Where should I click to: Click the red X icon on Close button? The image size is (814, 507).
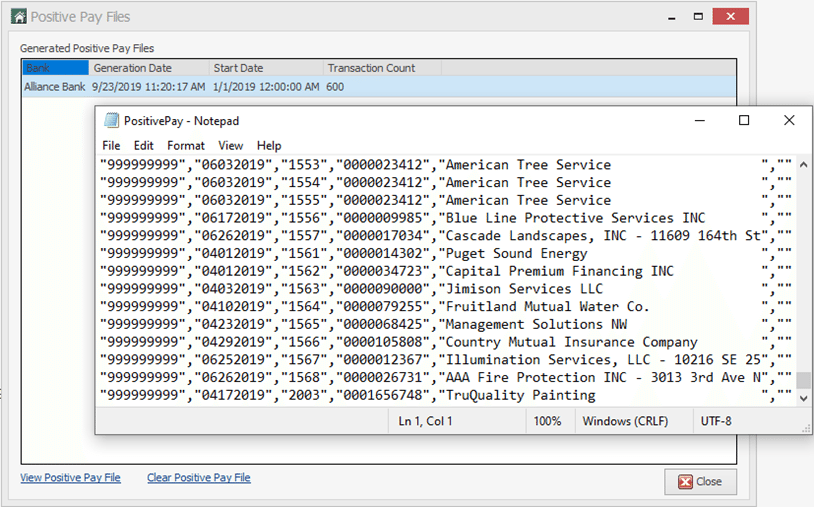coord(685,482)
